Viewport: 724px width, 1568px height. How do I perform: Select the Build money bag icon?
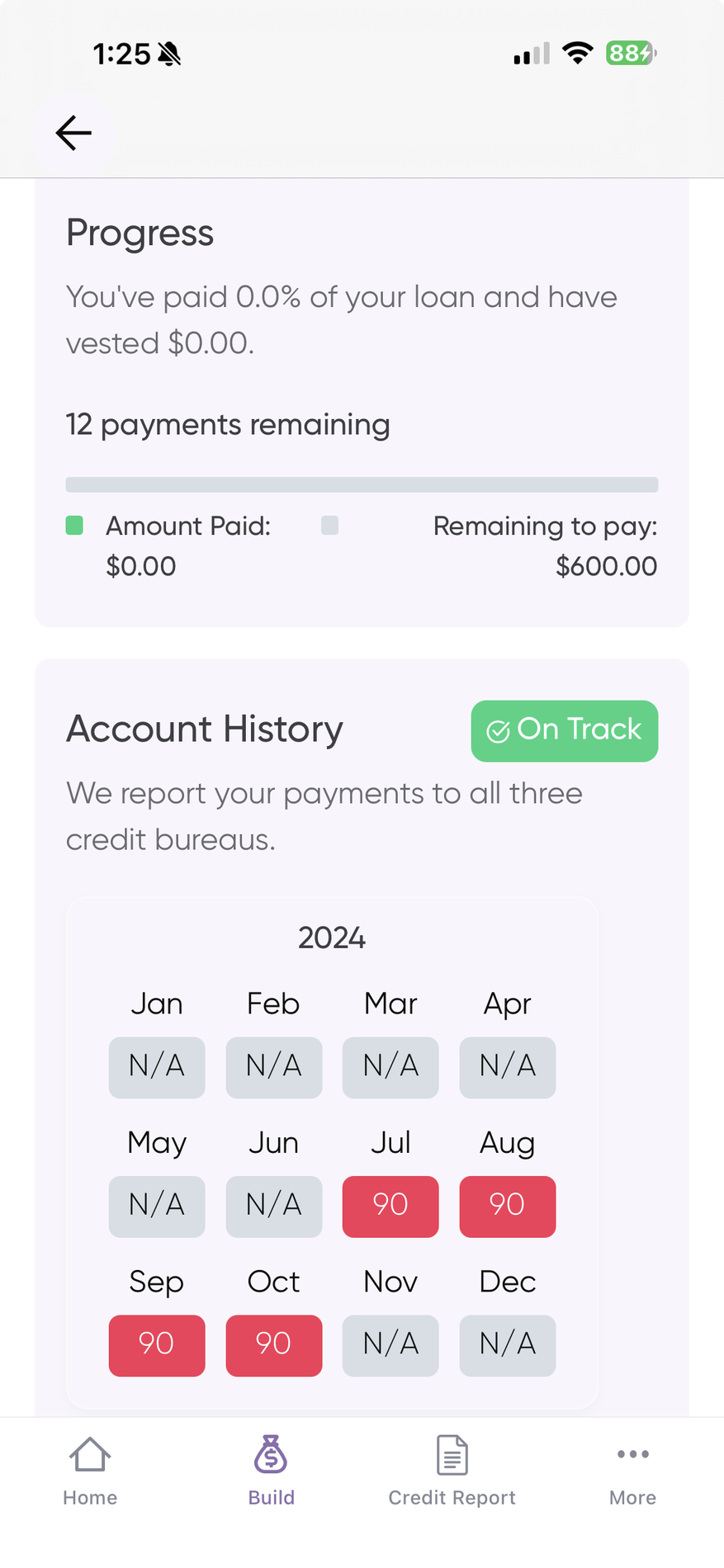pyautogui.click(x=271, y=1454)
